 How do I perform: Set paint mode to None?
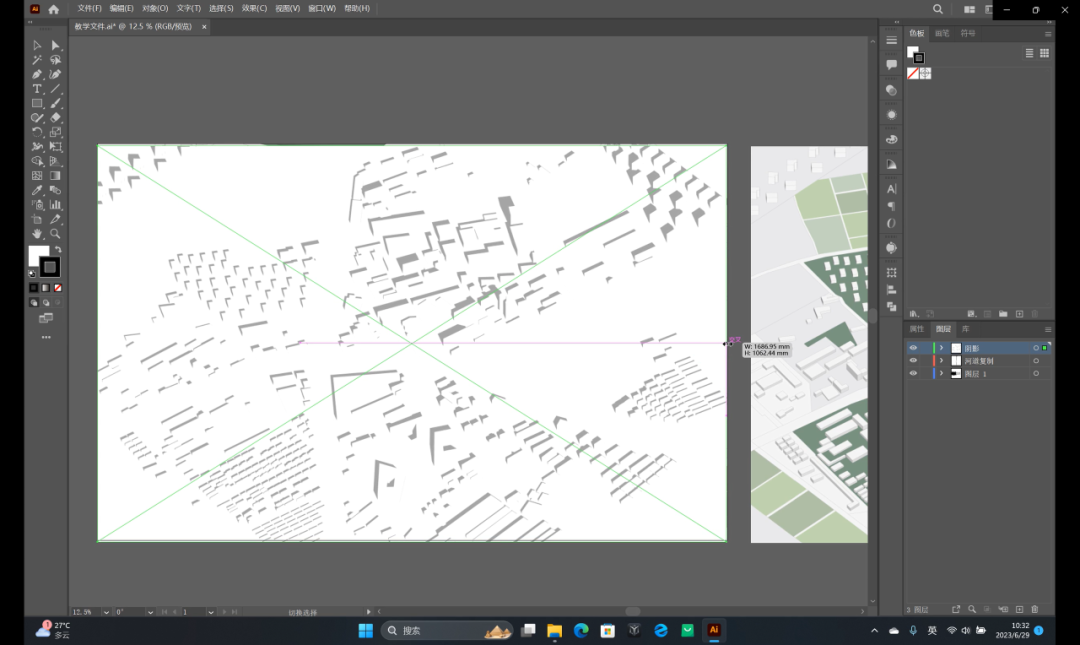point(58,288)
